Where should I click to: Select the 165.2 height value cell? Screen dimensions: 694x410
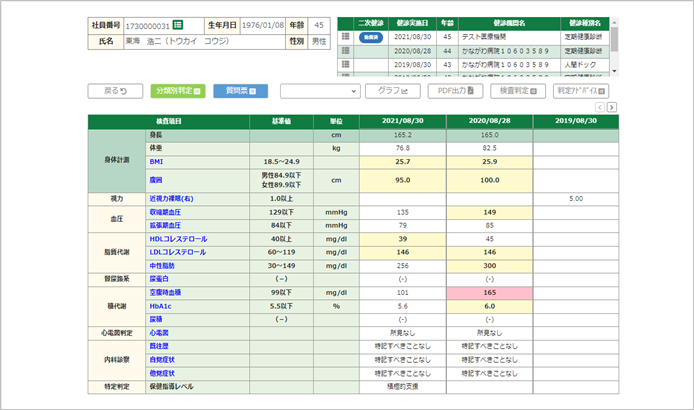point(403,135)
